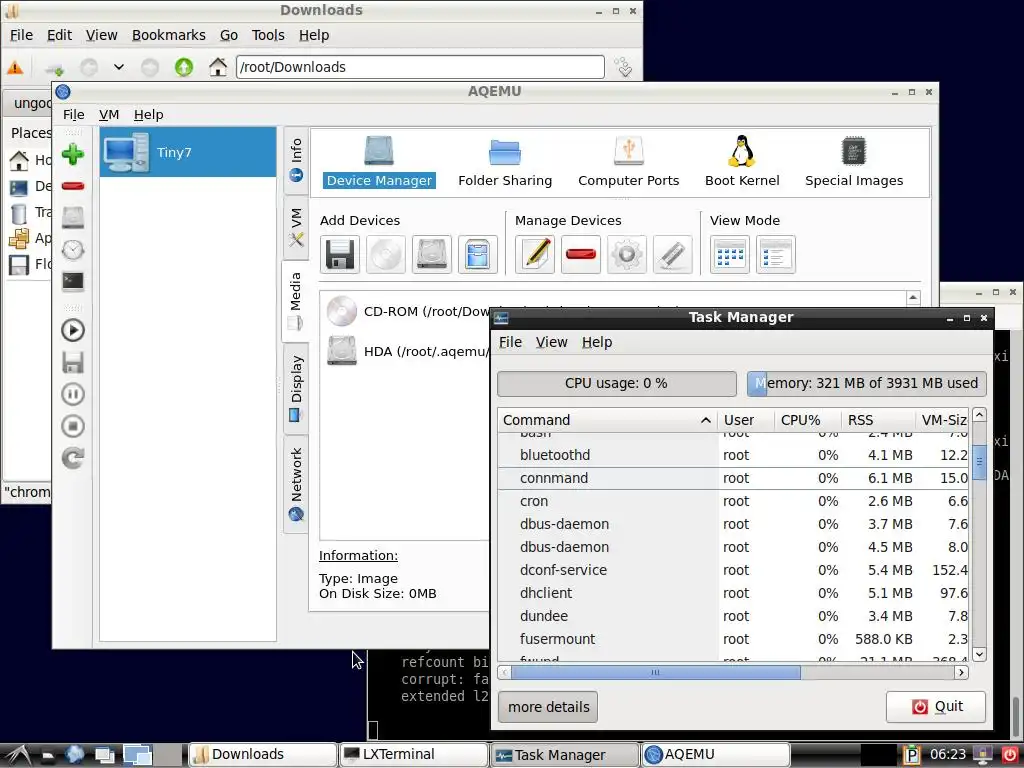The image size is (1024, 768).
Task: Add a storage device with the blue disk icon
Action: click(477, 254)
